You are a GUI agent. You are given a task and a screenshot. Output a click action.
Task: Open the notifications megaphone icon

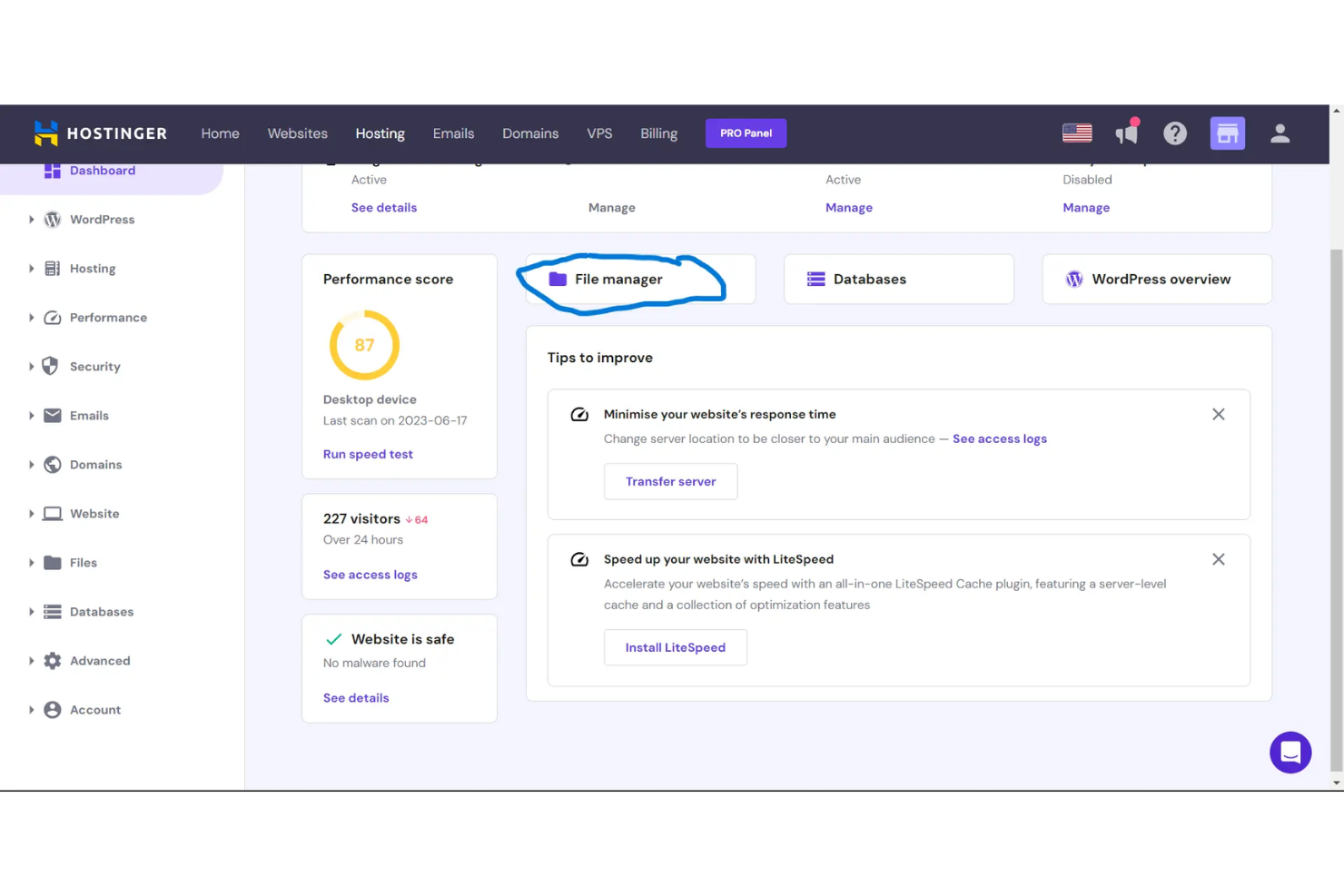pos(1127,133)
